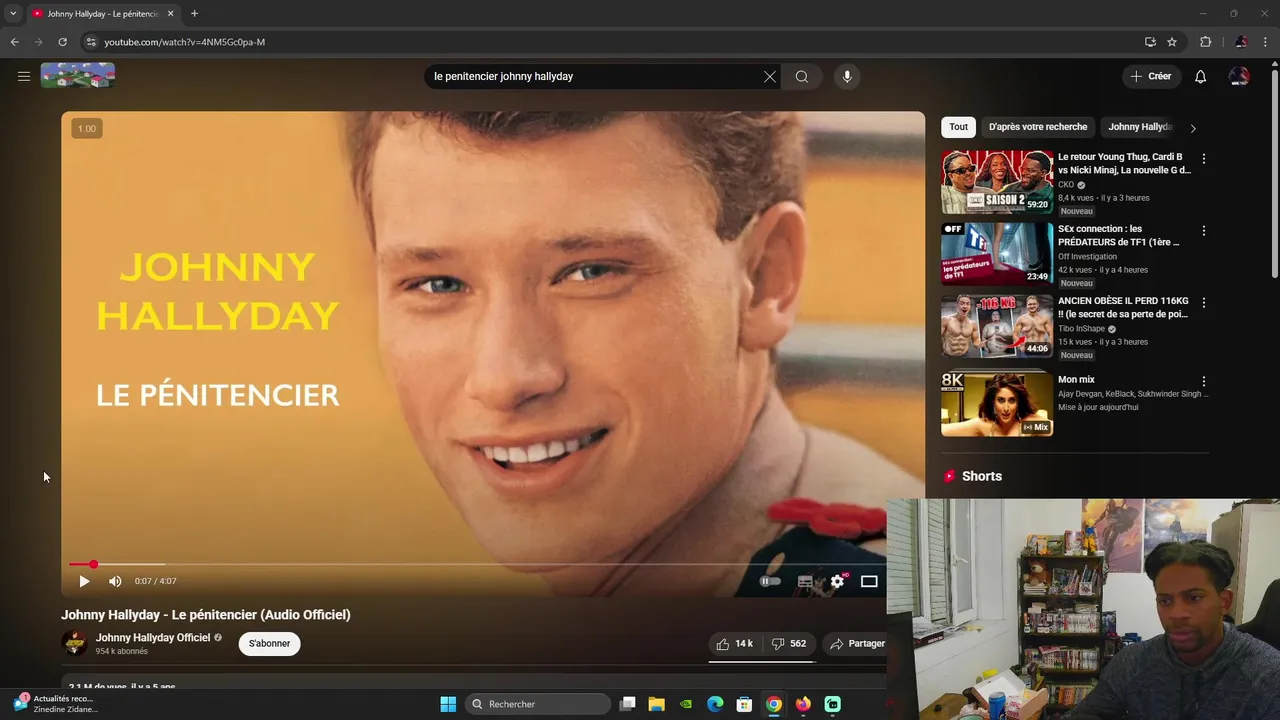This screenshot has width=1280, height=720.
Task: Reload the page
Action: click(x=62, y=42)
